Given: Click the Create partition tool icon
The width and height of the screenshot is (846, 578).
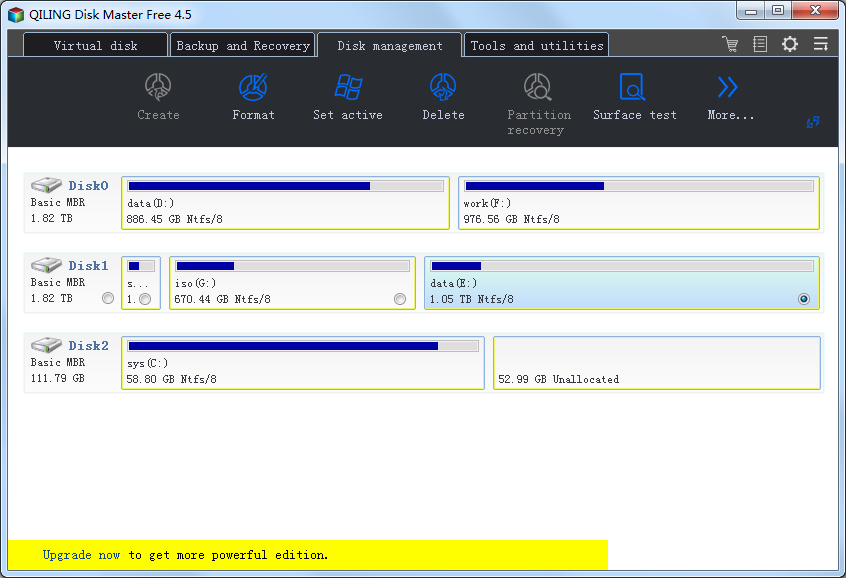Looking at the screenshot, I should tap(158, 87).
